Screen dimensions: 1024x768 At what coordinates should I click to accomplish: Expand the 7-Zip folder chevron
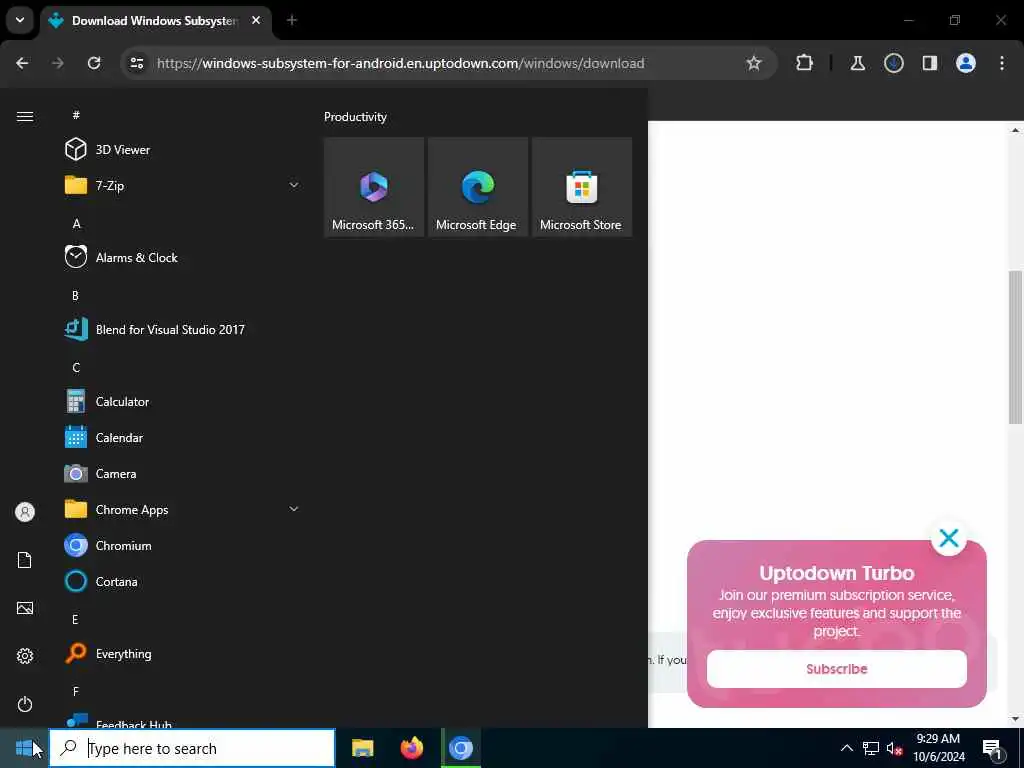coord(294,185)
